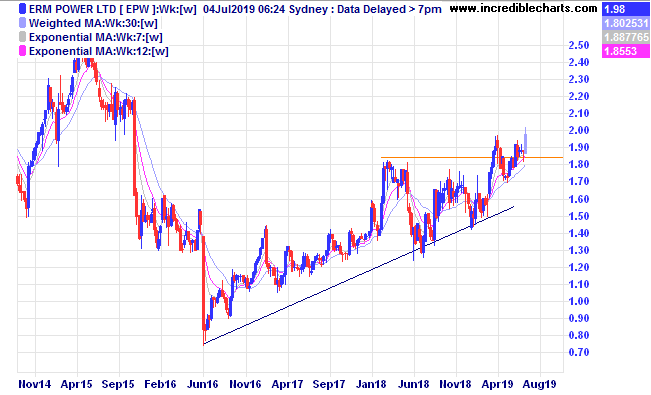The image size is (651, 395).
Task: Select the 'Exponential MA:Wk:12:[w]' legend label
Action: coord(98,52)
